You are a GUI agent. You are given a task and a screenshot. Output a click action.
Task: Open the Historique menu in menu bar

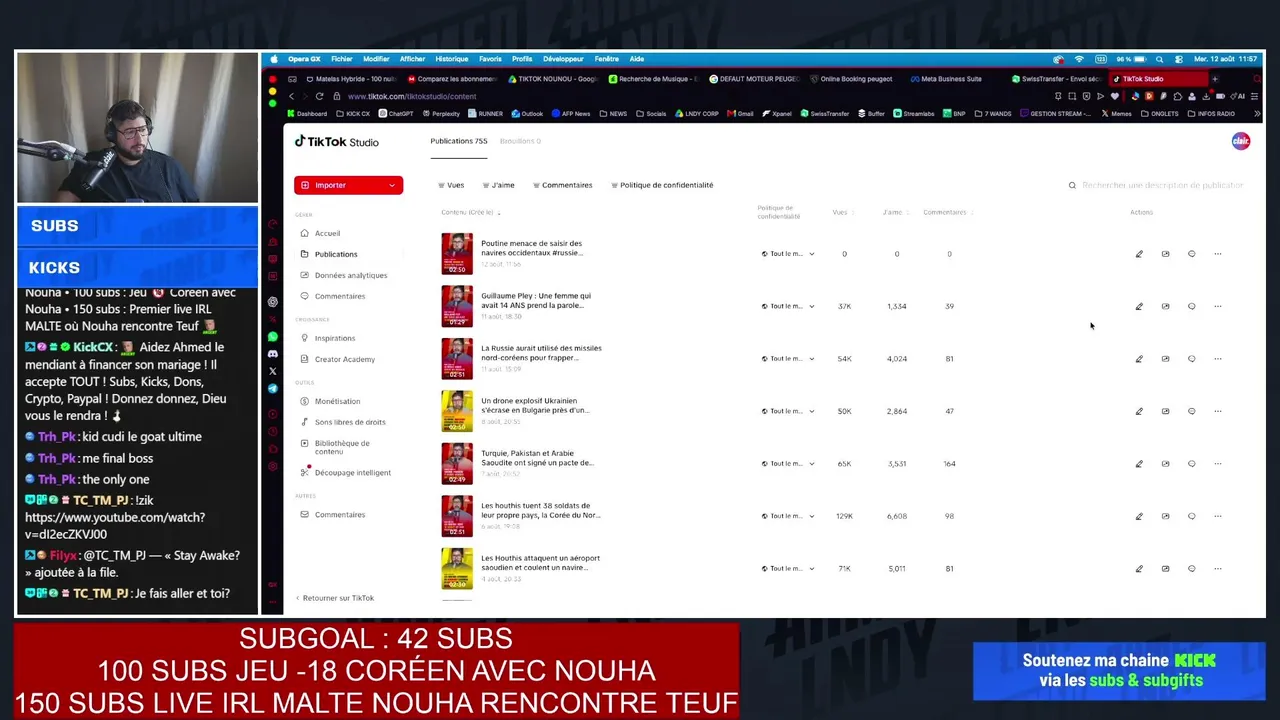tap(451, 59)
